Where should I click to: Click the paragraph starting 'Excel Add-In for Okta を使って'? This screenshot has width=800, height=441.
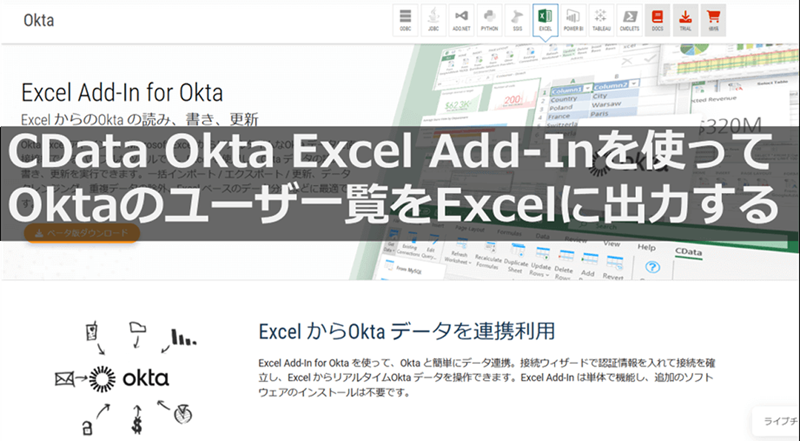click(x=487, y=378)
